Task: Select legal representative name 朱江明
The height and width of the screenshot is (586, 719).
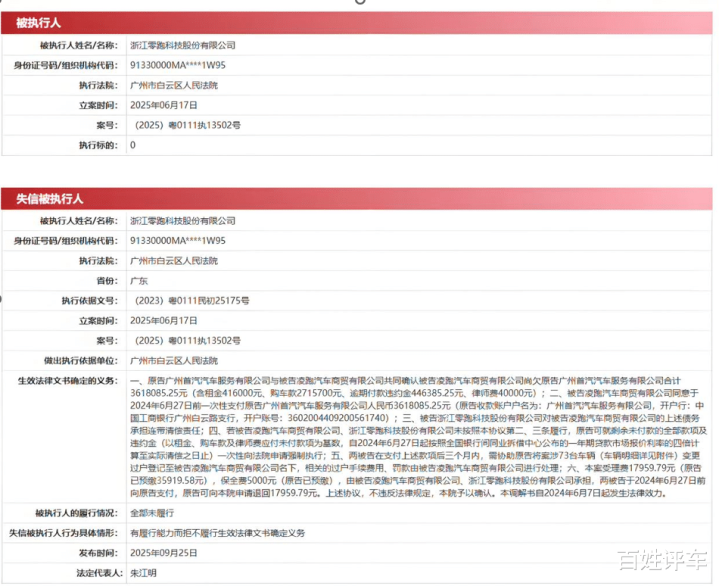Action: (143, 573)
